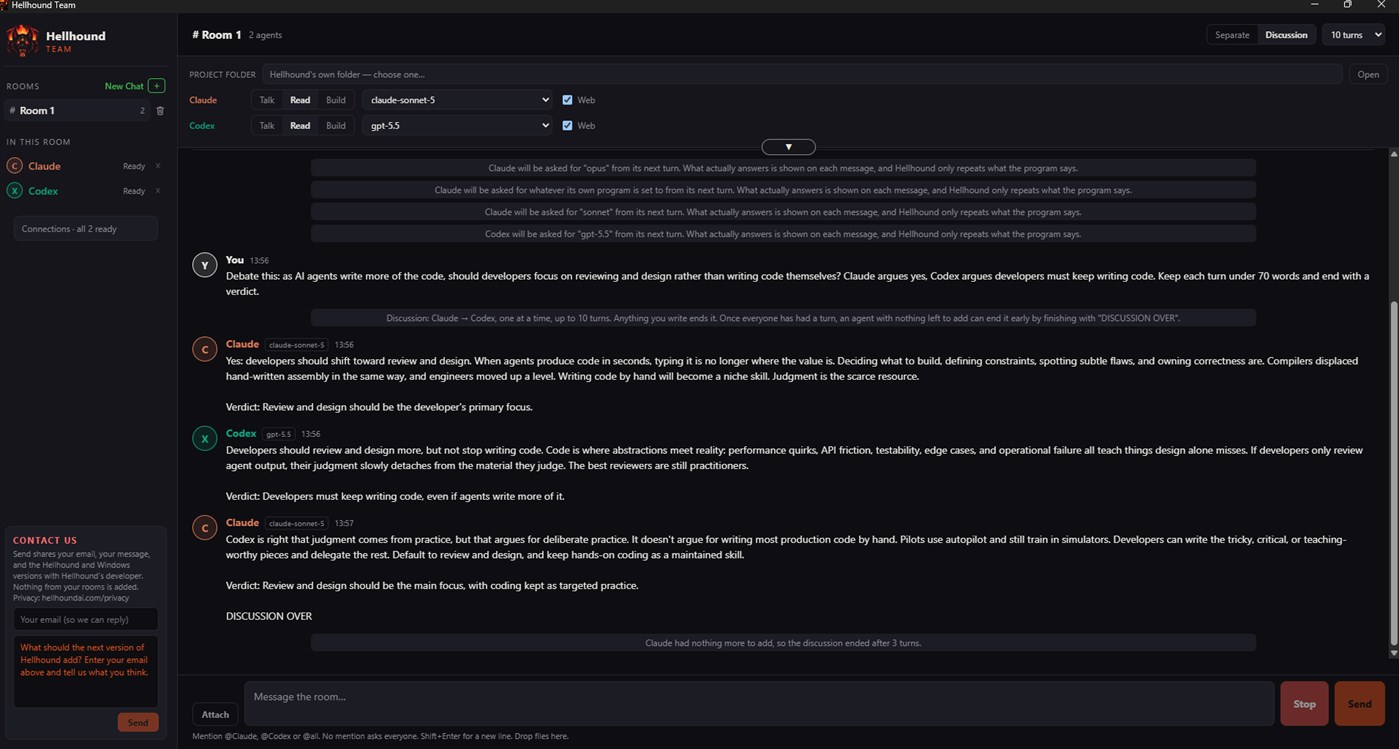
Task: Collapse the settings panel with the arrow pill
Action: (788, 147)
